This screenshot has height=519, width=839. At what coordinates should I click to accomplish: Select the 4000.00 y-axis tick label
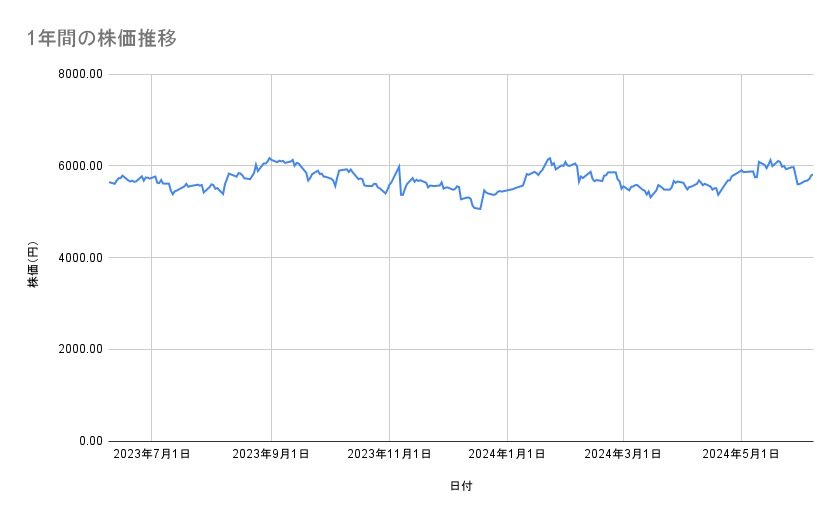[77, 258]
